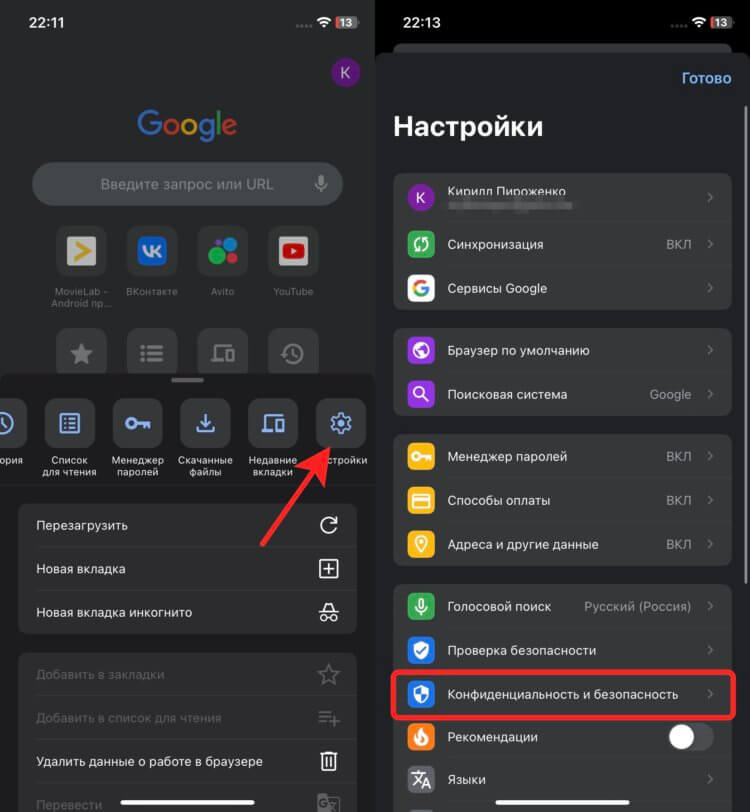The width and height of the screenshot is (750, 812).
Task: Tap the translate icon for Языки
Action: [x=421, y=779]
